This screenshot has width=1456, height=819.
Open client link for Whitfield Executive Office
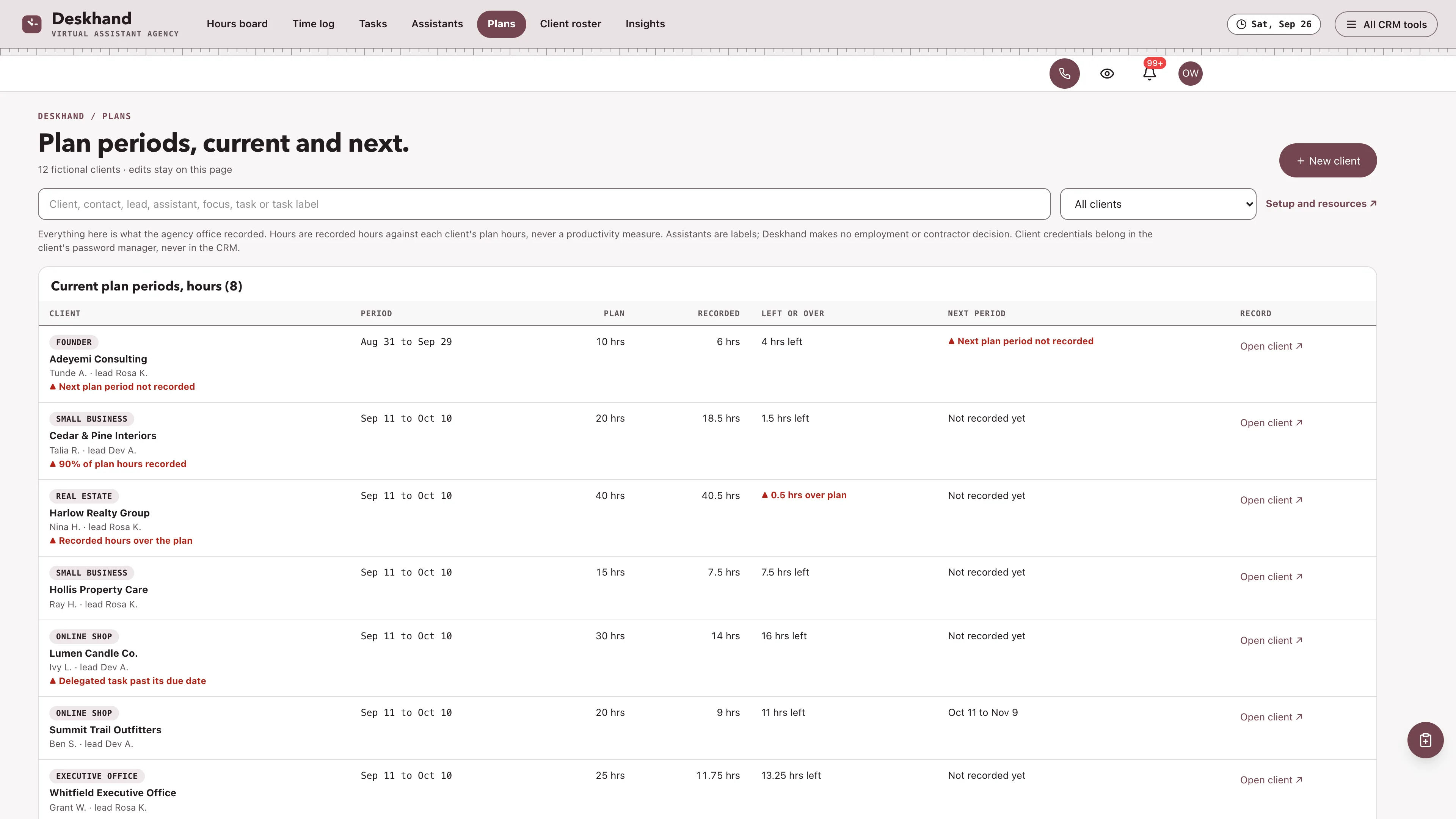coord(1271,780)
